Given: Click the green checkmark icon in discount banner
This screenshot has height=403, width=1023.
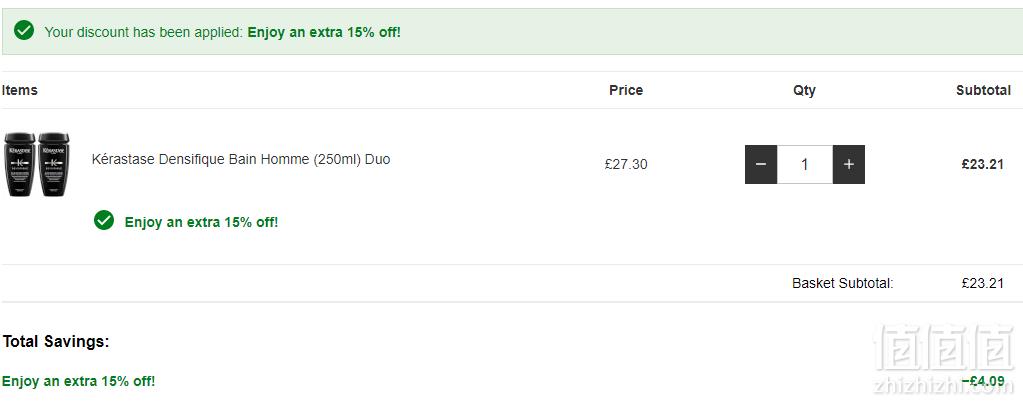Looking at the screenshot, I should click(24, 30).
